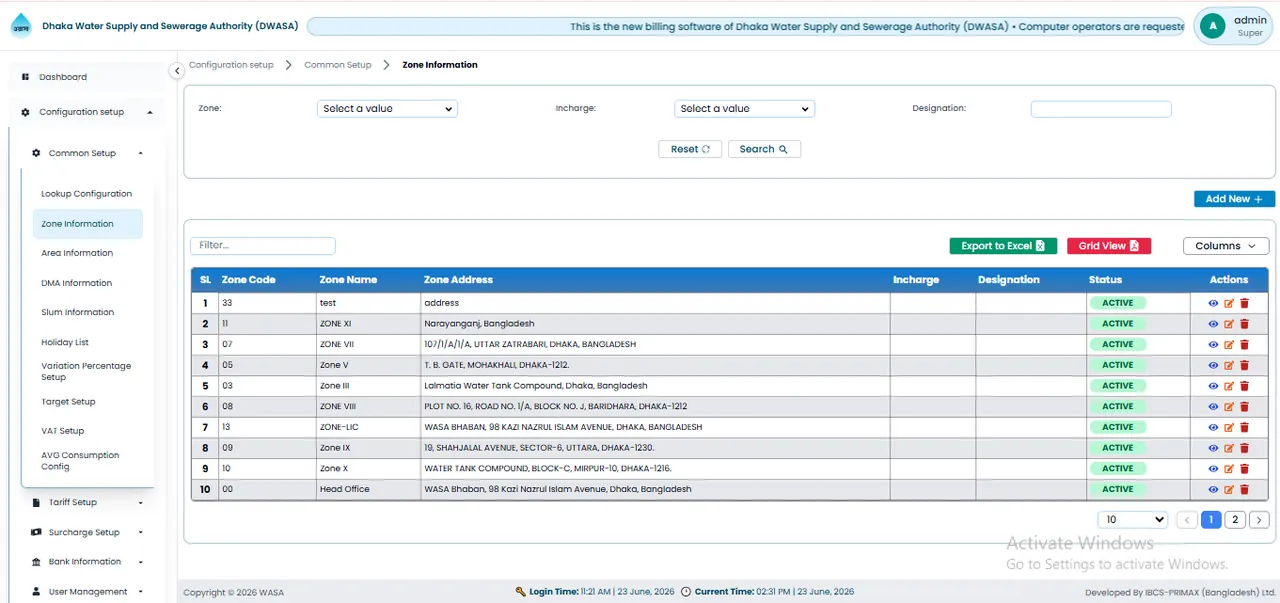Image resolution: width=1280 pixels, height=603 pixels.
Task: Edit the Head Office row
Action: (x=1229, y=489)
